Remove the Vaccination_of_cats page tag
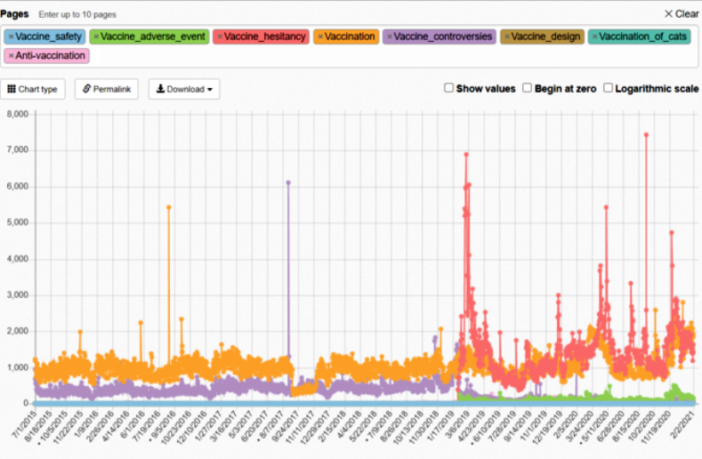The width and height of the screenshot is (702, 459). pos(593,37)
